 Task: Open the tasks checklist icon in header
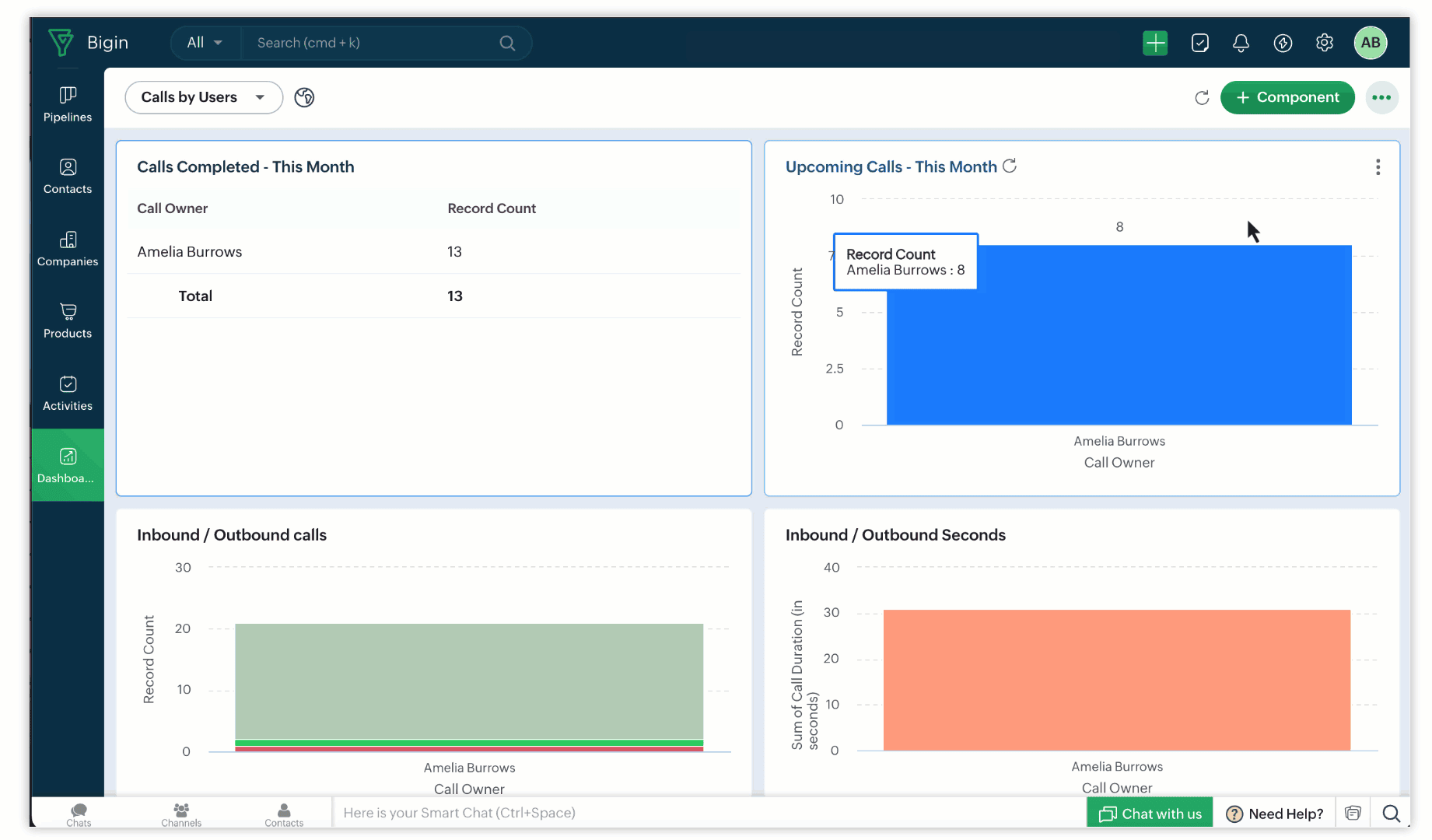1199,43
